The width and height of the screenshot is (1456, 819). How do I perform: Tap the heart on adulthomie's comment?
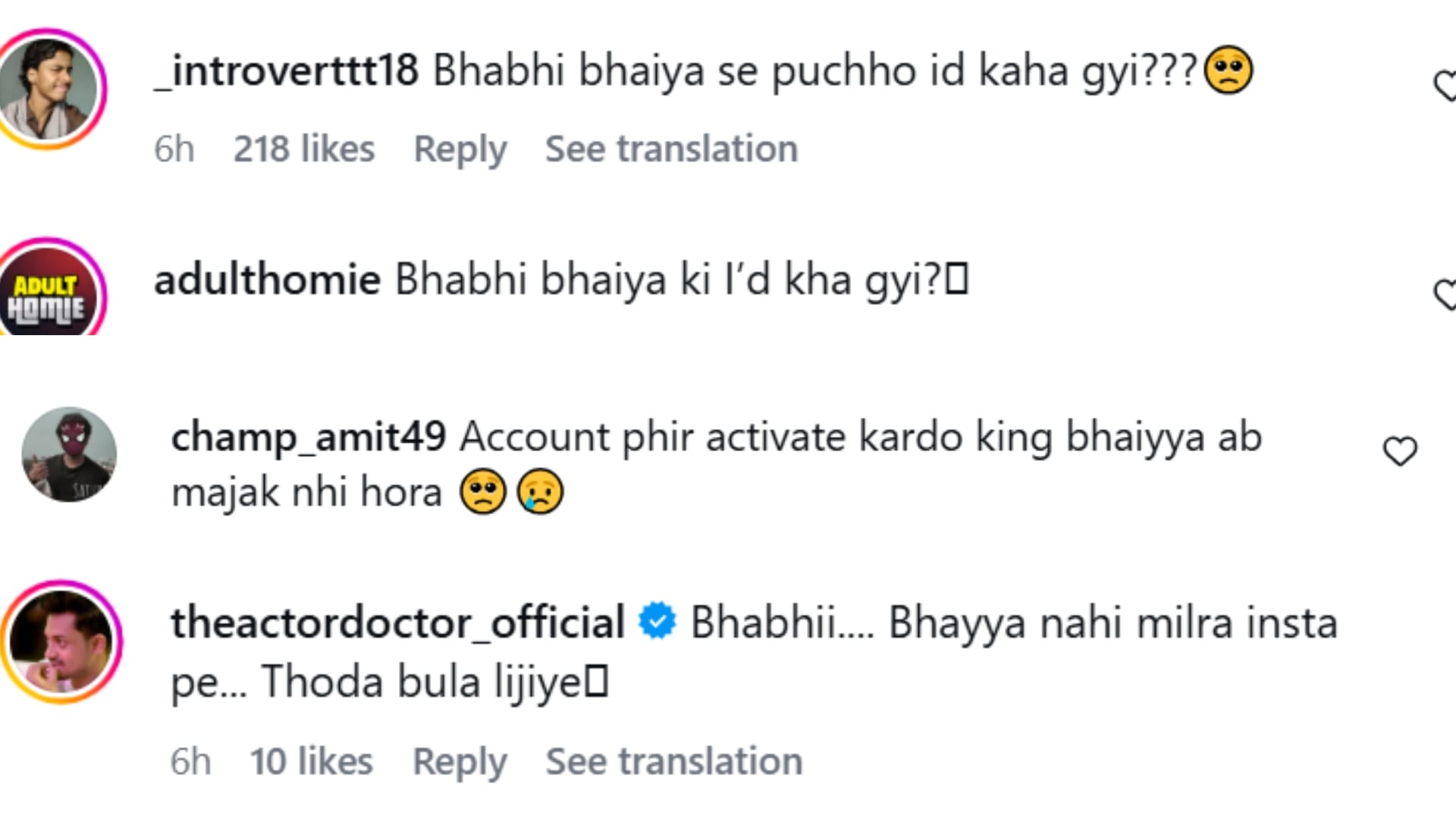point(1445,294)
